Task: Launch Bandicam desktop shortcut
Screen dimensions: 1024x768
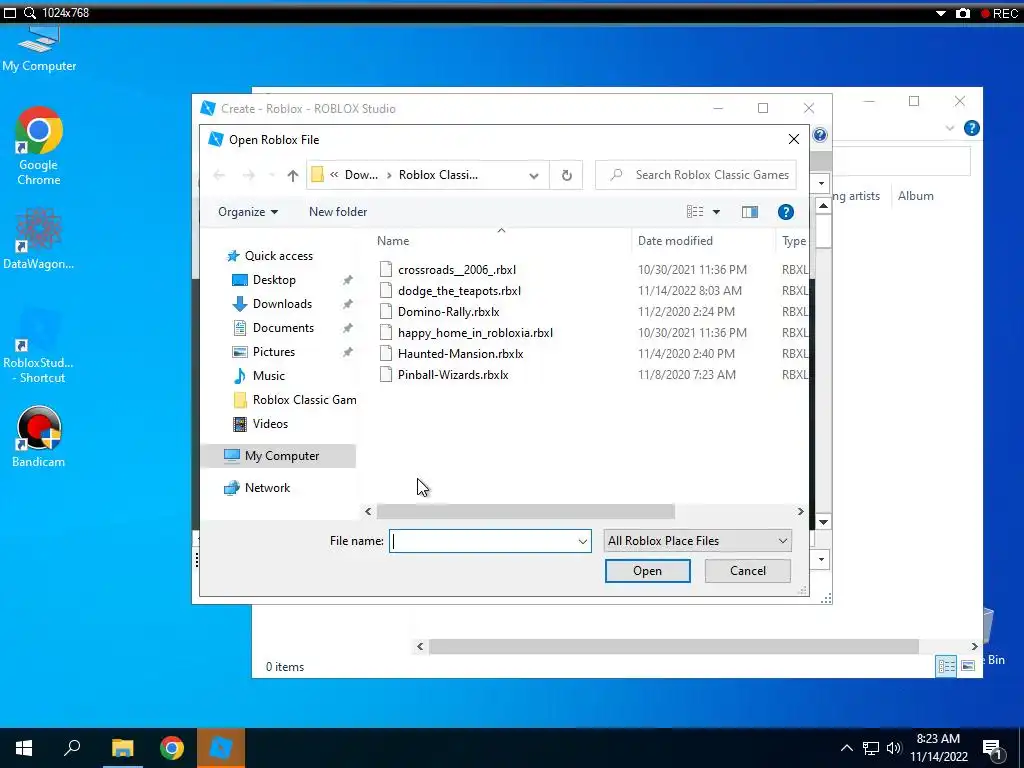Action: [x=39, y=437]
